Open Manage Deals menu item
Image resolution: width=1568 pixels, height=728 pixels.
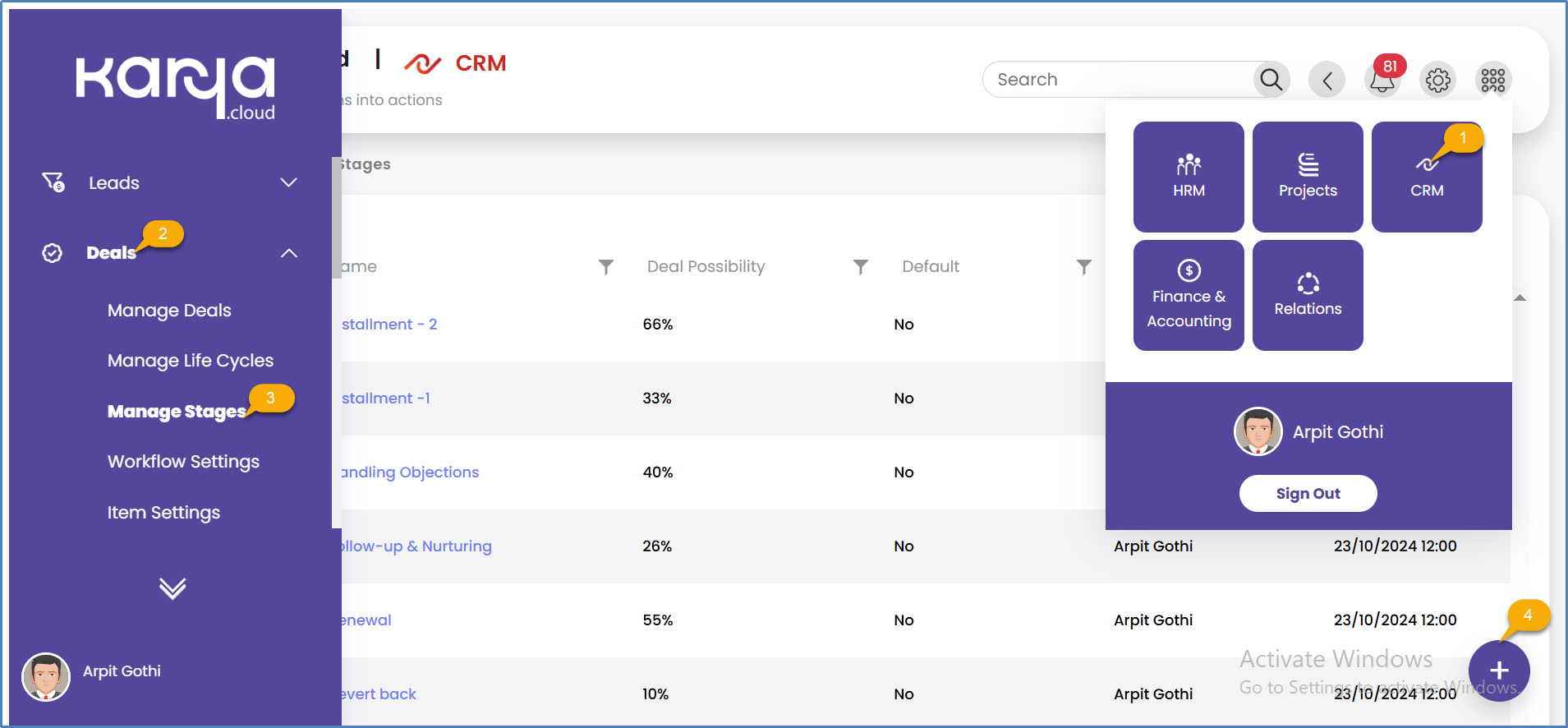(169, 311)
